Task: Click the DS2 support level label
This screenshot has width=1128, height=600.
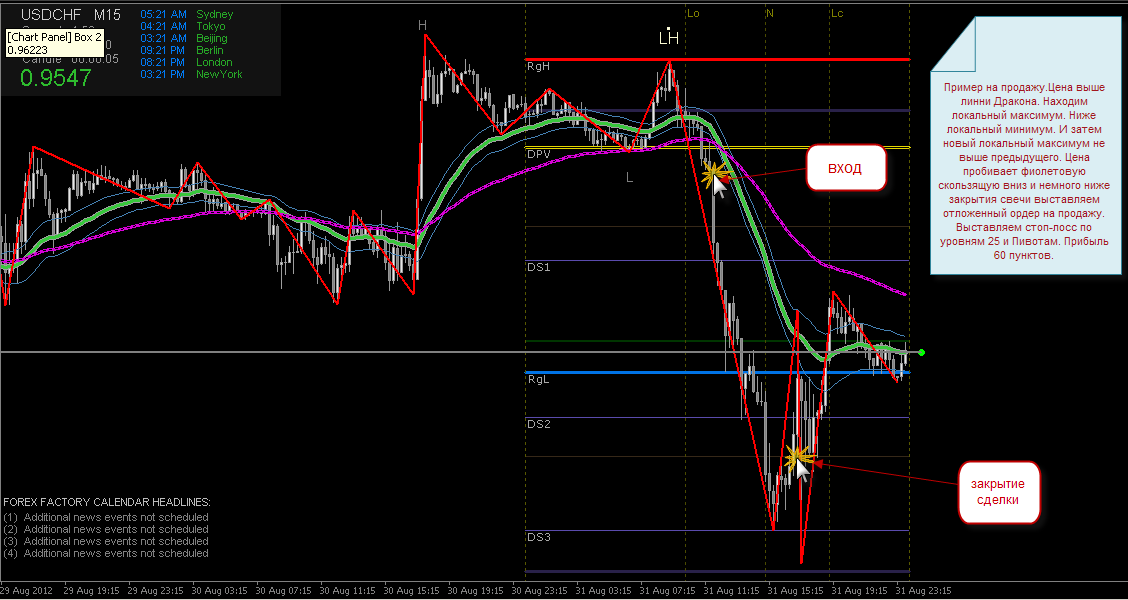Action: click(538, 424)
